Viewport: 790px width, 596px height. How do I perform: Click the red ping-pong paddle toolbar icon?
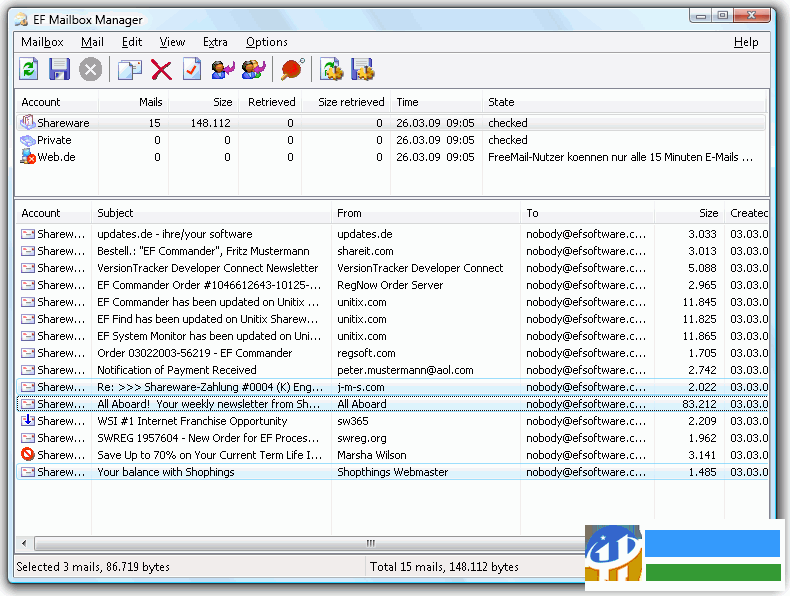292,69
